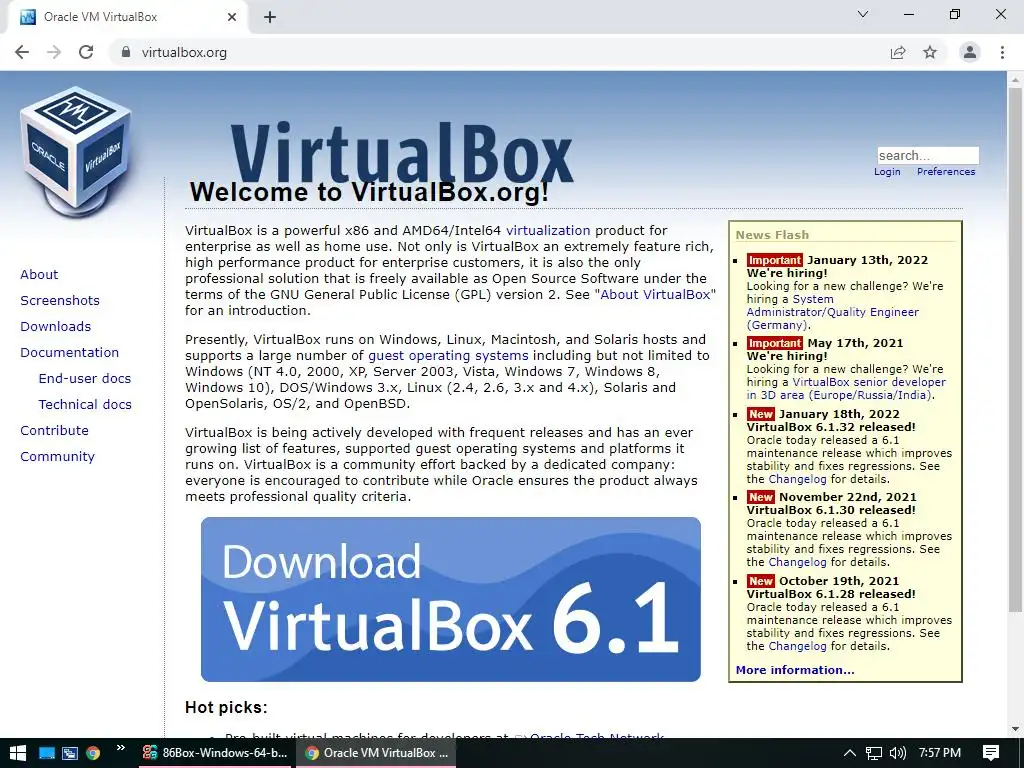Reload the virtualbox.org page
Viewport: 1024px width, 768px height.
point(86,52)
